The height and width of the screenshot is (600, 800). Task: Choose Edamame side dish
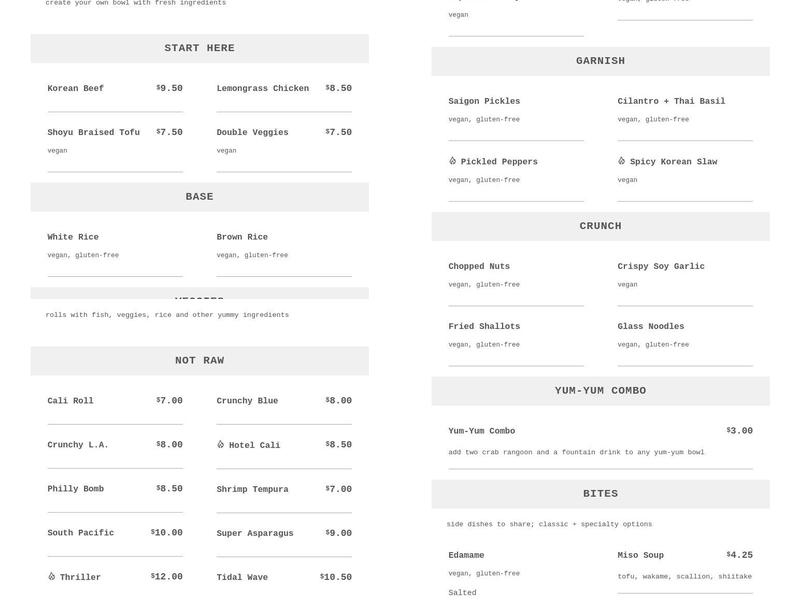point(466,555)
